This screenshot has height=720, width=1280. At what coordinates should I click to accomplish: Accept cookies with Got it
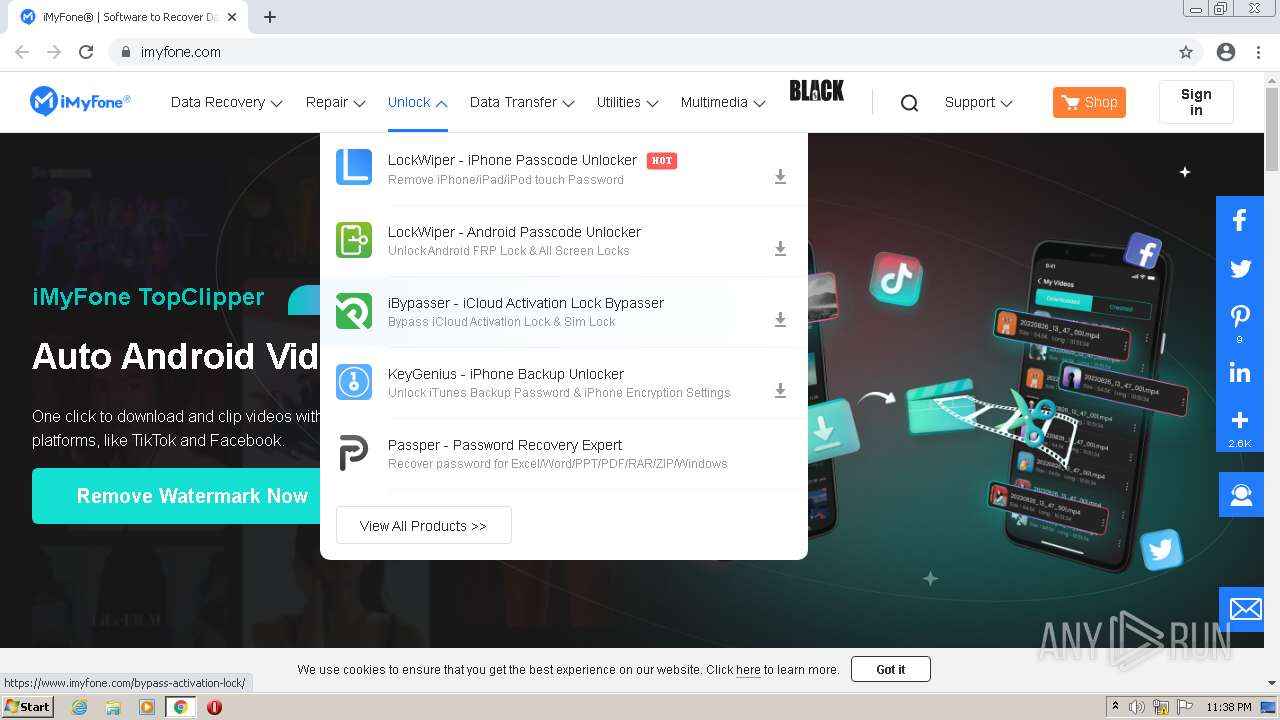[890, 669]
